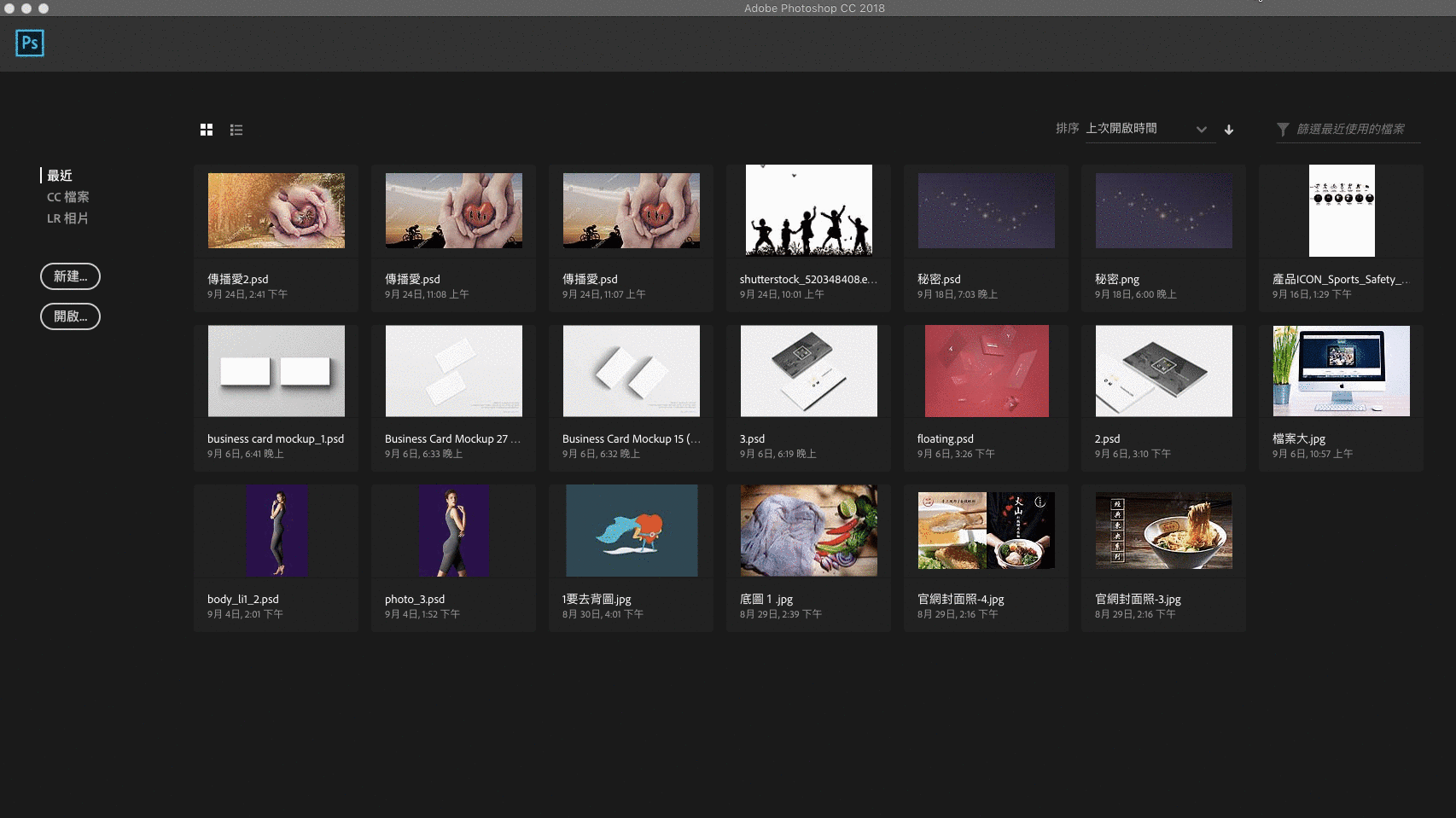Open photo_3.psd from recent files
The image size is (1456, 818).
pyautogui.click(x=453, y=530)
